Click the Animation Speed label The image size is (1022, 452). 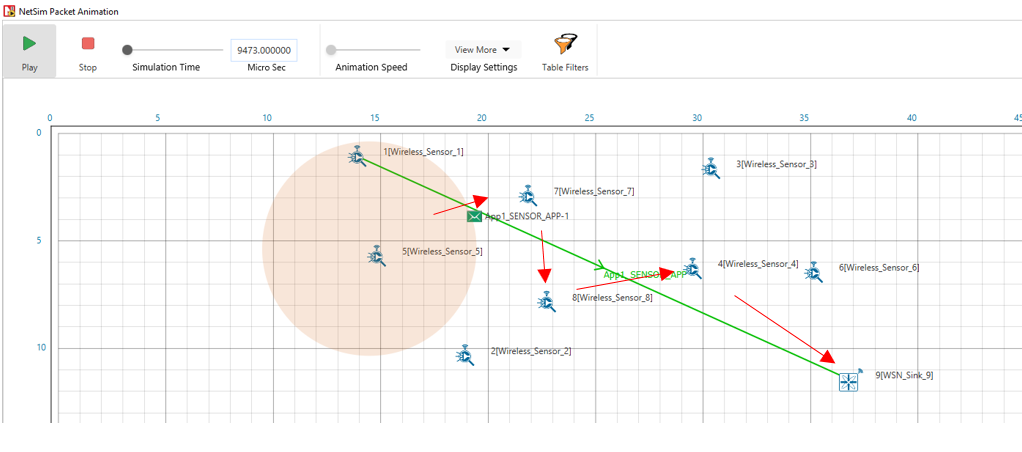point(372,67)
